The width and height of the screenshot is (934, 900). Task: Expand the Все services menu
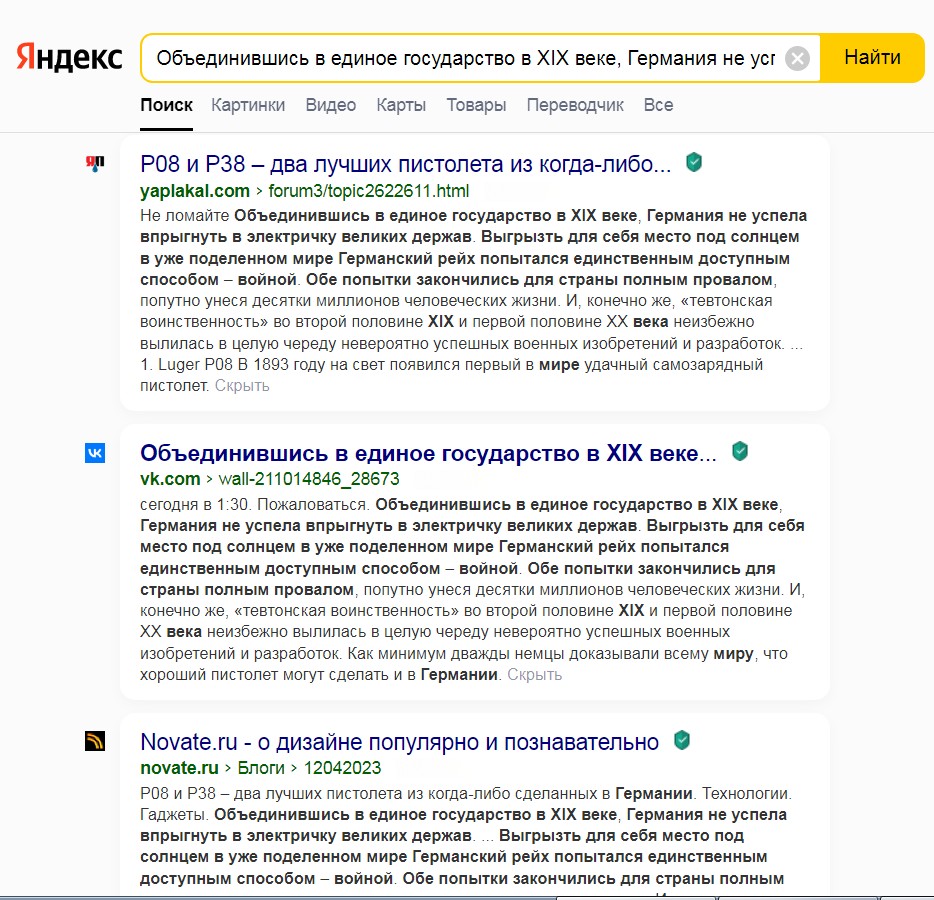pyautogui.click(x=658, y=105)
